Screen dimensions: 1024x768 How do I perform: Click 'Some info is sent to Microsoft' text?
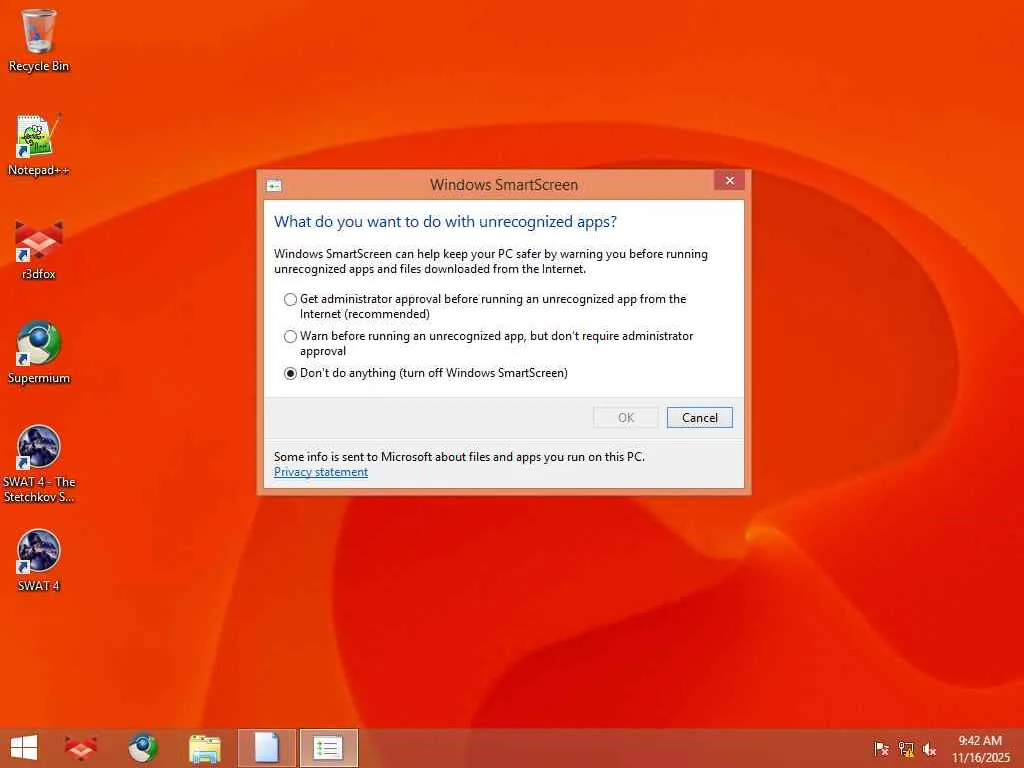click(459, 456)
